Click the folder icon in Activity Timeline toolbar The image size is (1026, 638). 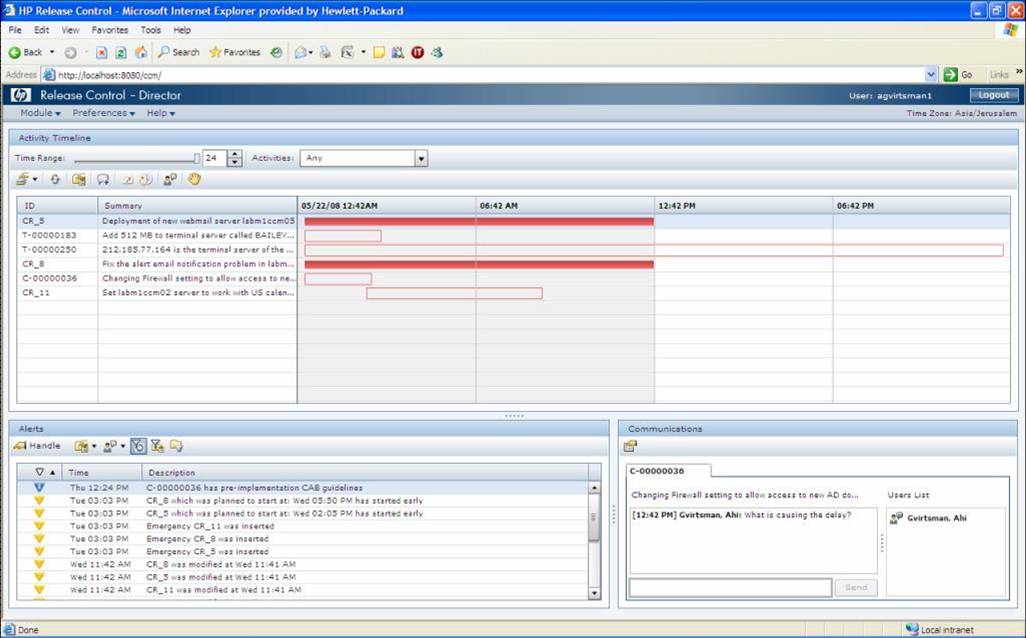click(x=79, y=179)
